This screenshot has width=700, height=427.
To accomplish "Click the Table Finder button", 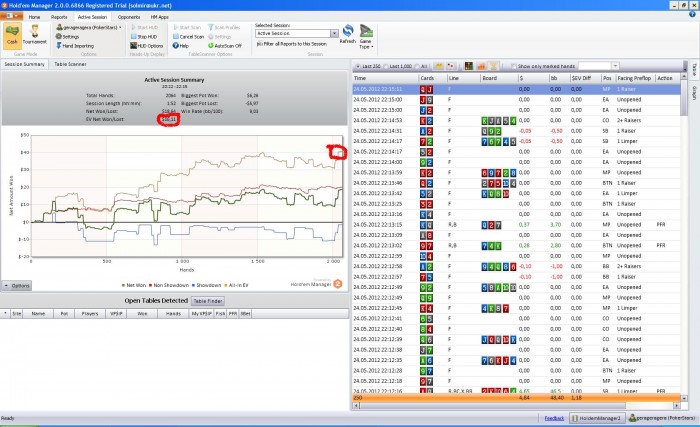I will [208, 301].
